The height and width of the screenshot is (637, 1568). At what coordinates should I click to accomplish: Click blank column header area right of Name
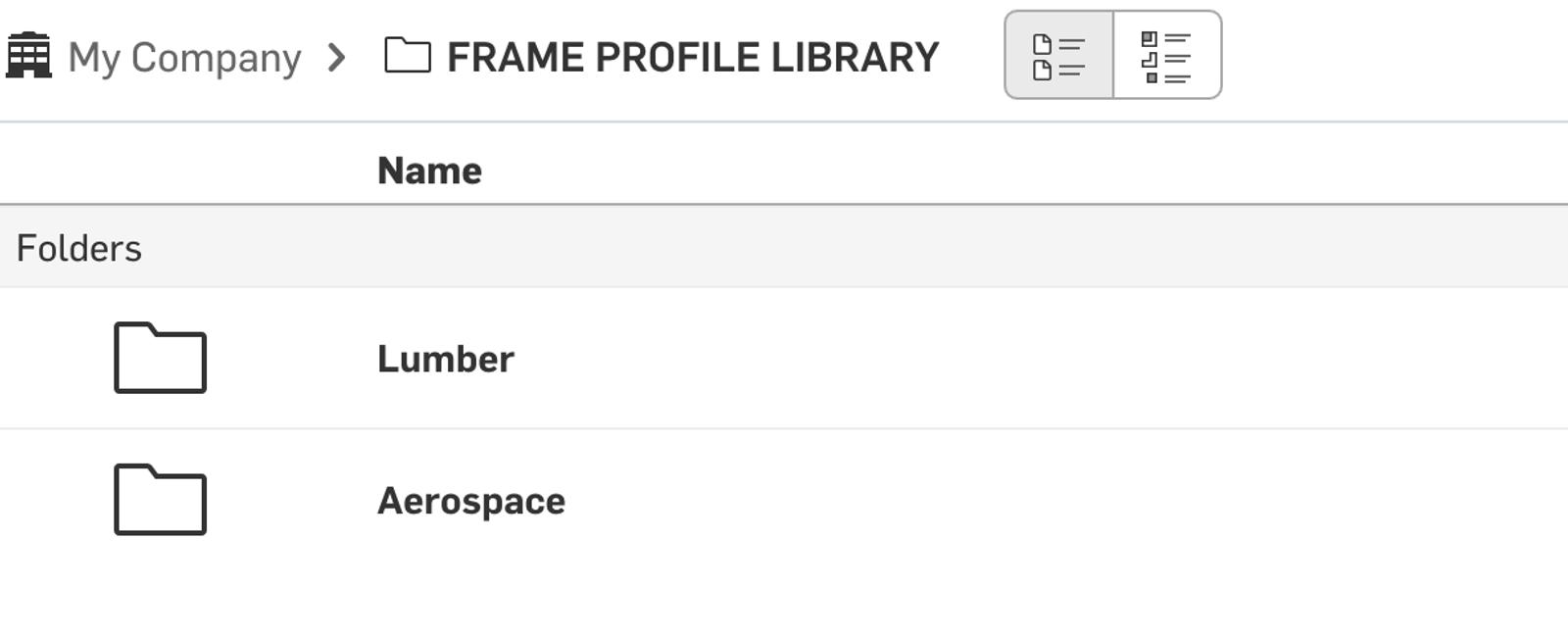coord(980,171)
